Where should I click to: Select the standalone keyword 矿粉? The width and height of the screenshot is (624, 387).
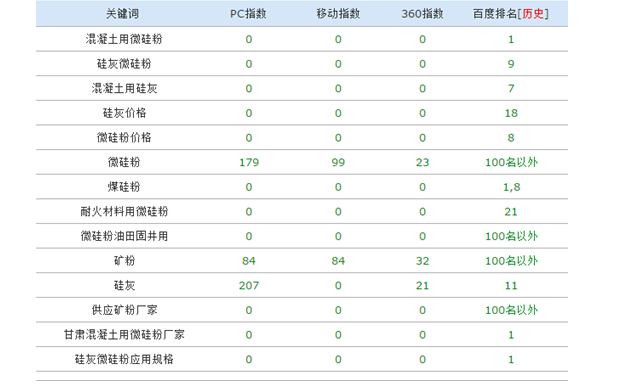tap(124, 261)
